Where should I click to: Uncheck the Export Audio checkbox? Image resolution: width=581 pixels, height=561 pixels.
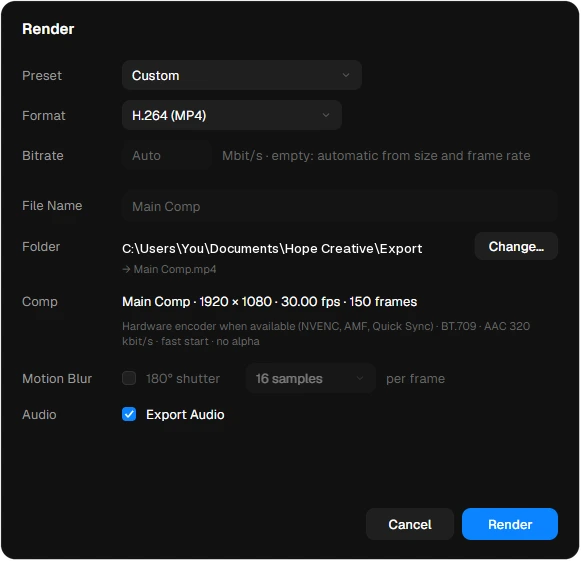pyautogui.click(x=129, y=414)
